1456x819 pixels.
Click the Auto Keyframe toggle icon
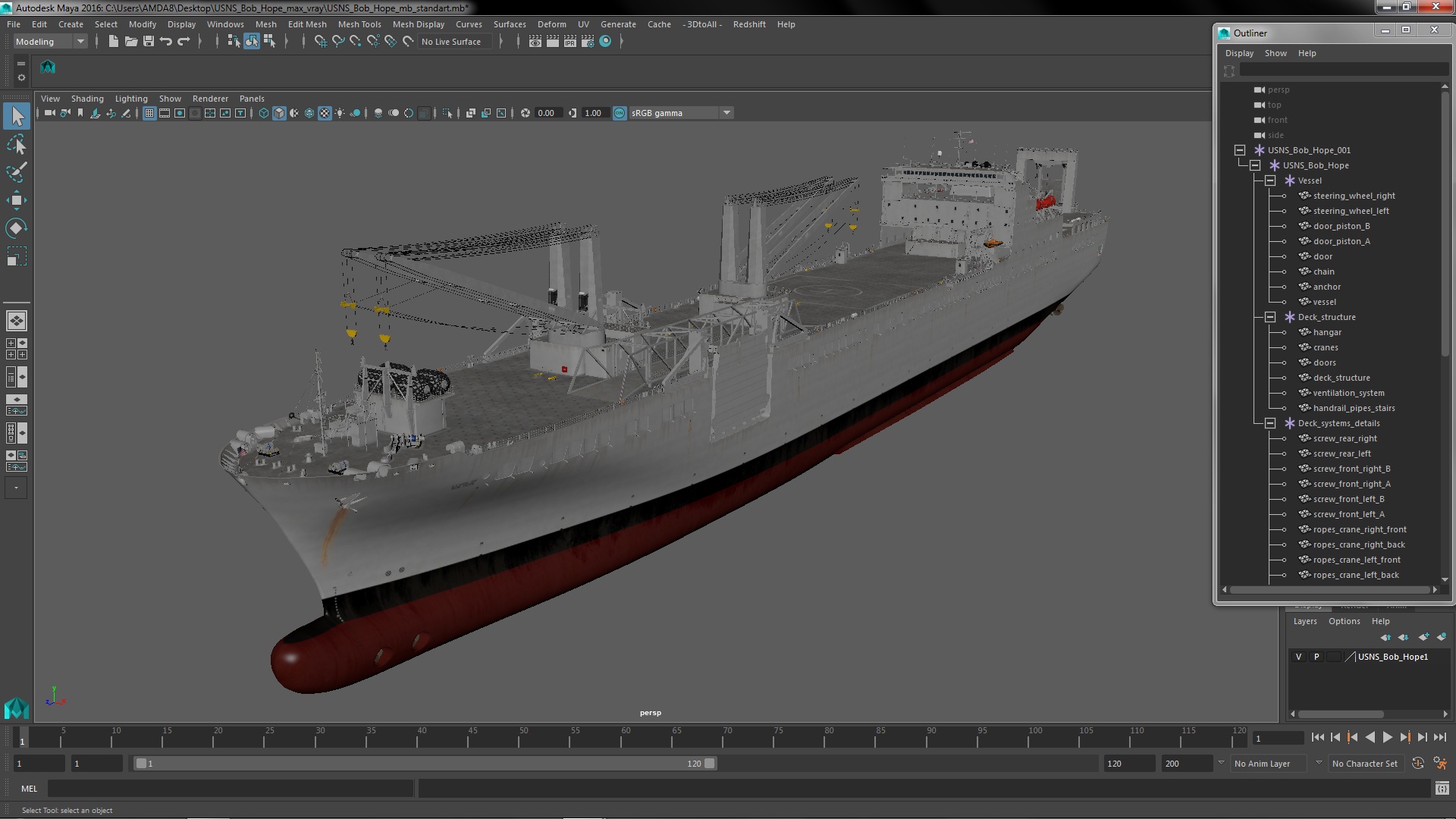(1418, 764)
